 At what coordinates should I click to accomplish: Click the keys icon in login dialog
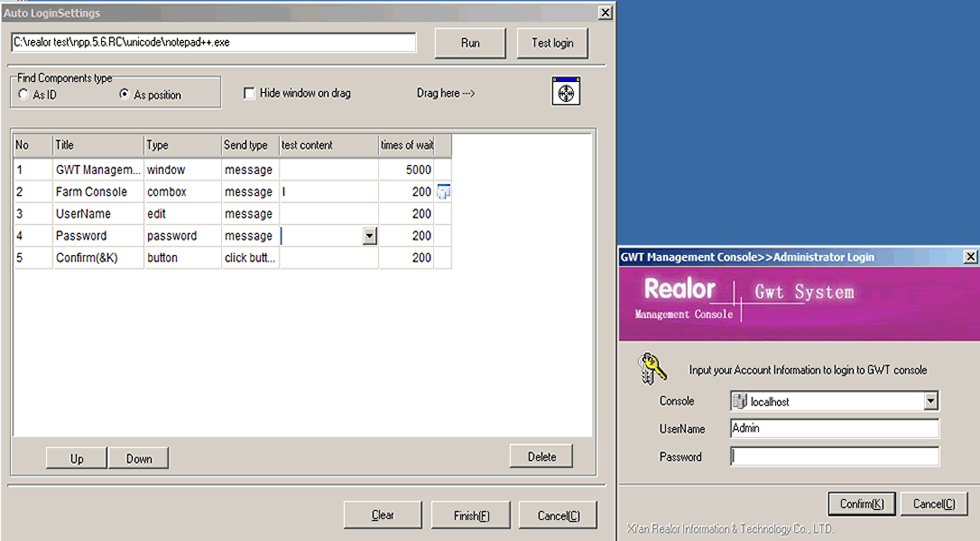pos(651,368)
